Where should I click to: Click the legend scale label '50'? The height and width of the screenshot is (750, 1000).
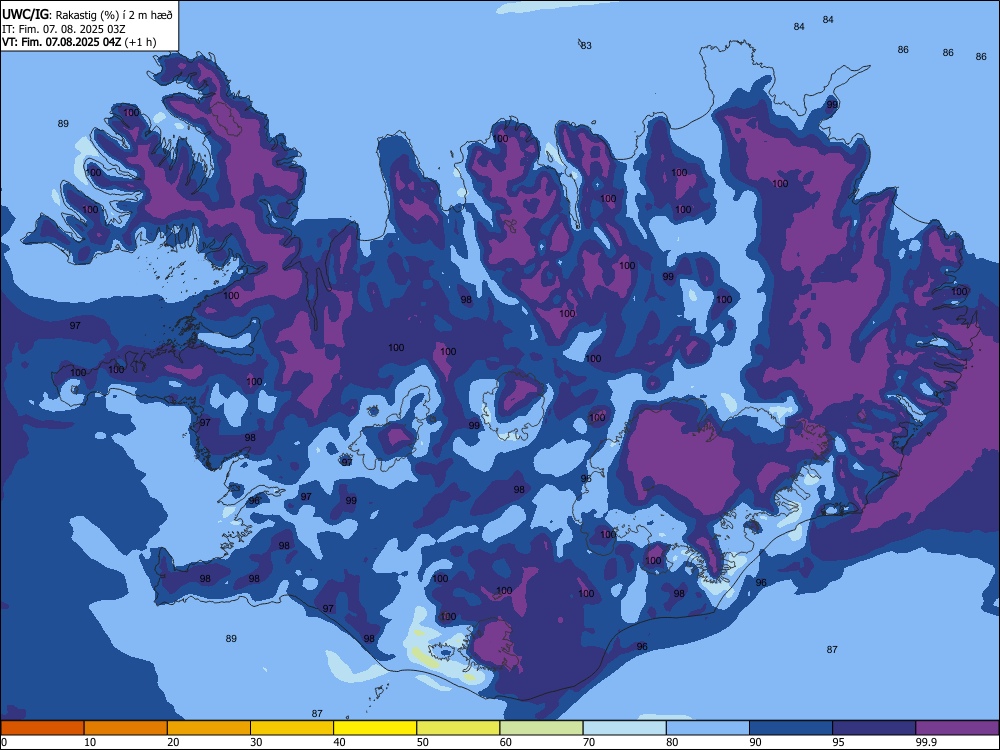tap(423, 742)
